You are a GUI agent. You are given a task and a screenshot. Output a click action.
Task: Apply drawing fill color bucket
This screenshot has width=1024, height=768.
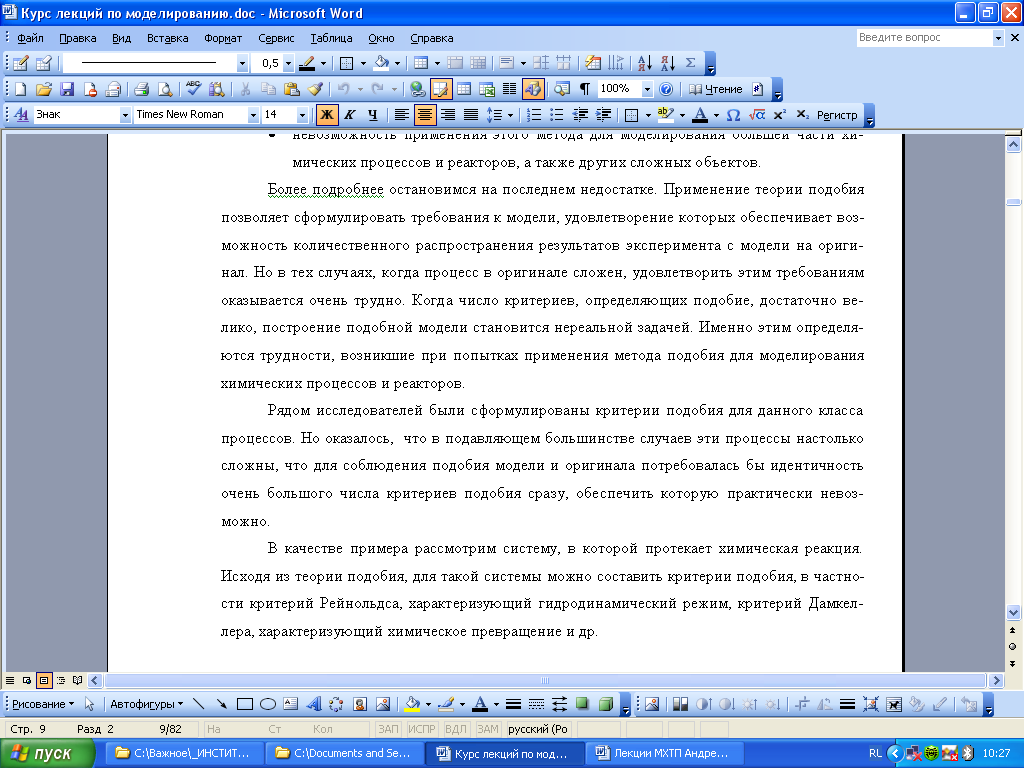click(412, 704)
